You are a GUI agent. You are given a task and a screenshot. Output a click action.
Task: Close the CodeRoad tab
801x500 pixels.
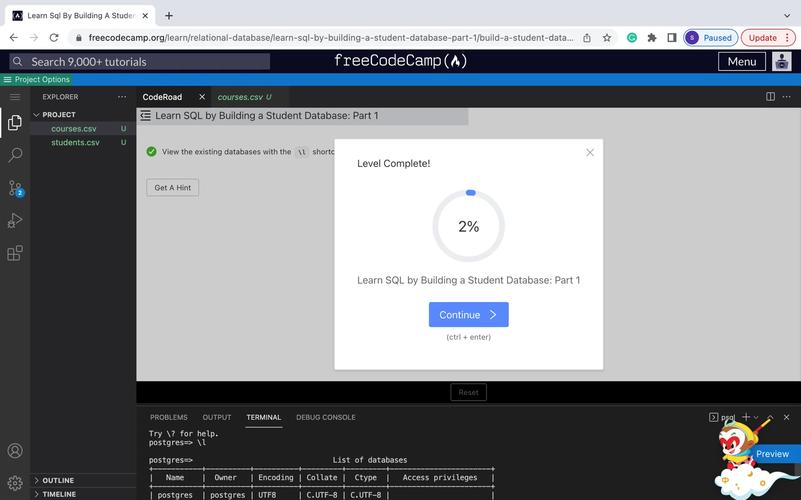(202, 97)
